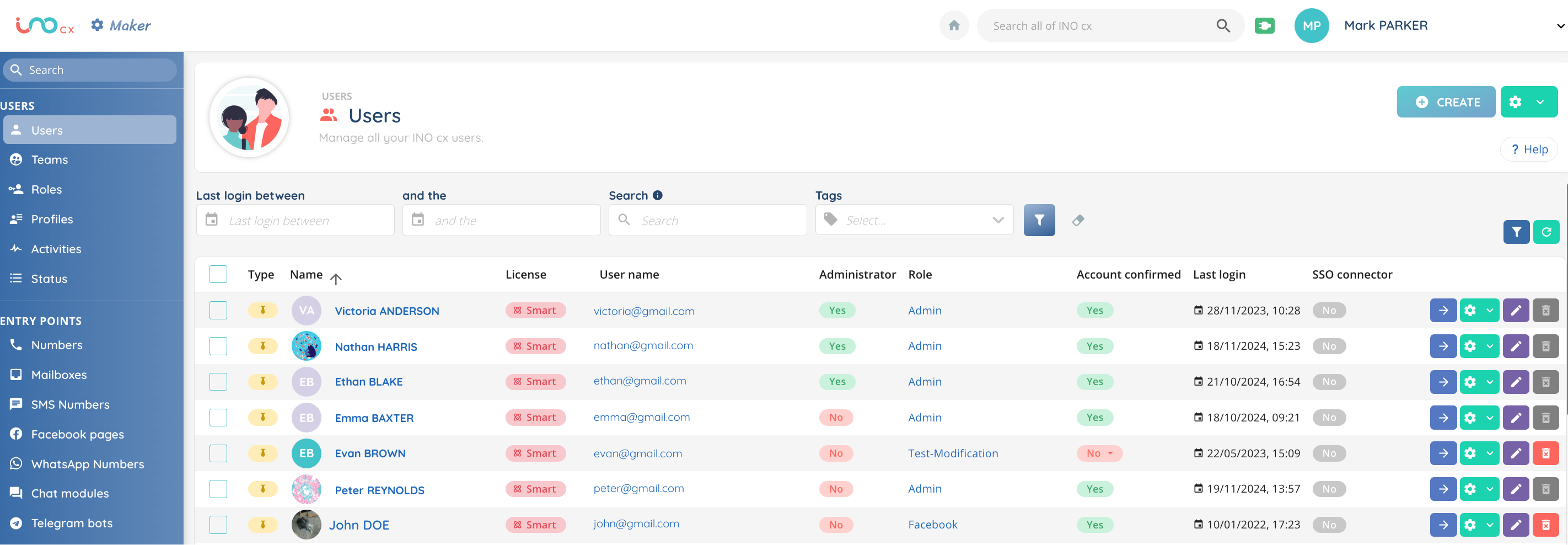Click the Last login between date field
This screenshot has height=545, width=1568.
pyautogui.click(x=295, y=221)
